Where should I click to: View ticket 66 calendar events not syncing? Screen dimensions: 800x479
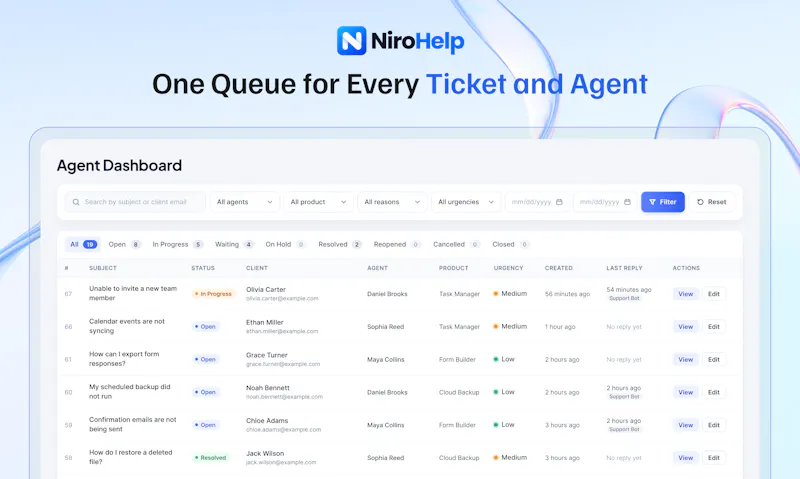[685, 326]
